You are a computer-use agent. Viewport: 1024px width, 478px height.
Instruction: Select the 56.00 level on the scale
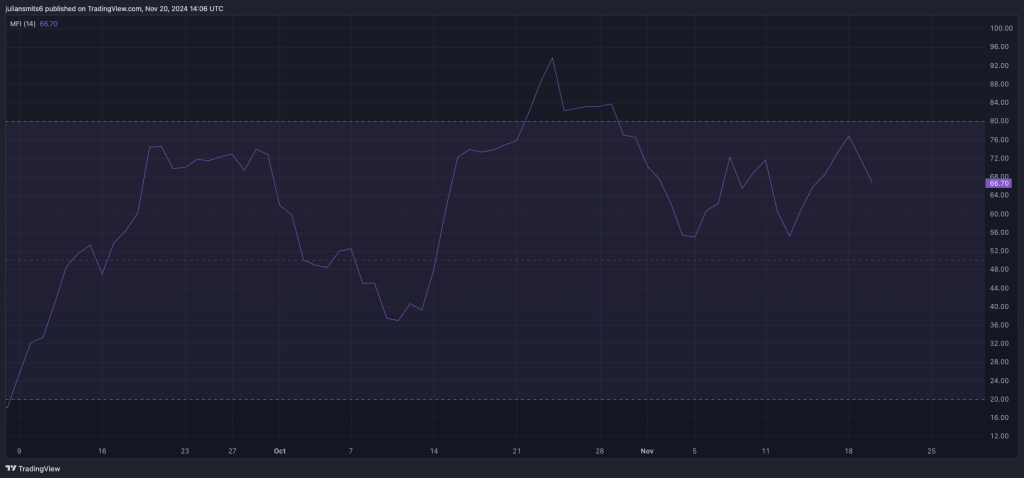tap(1001, 232)
